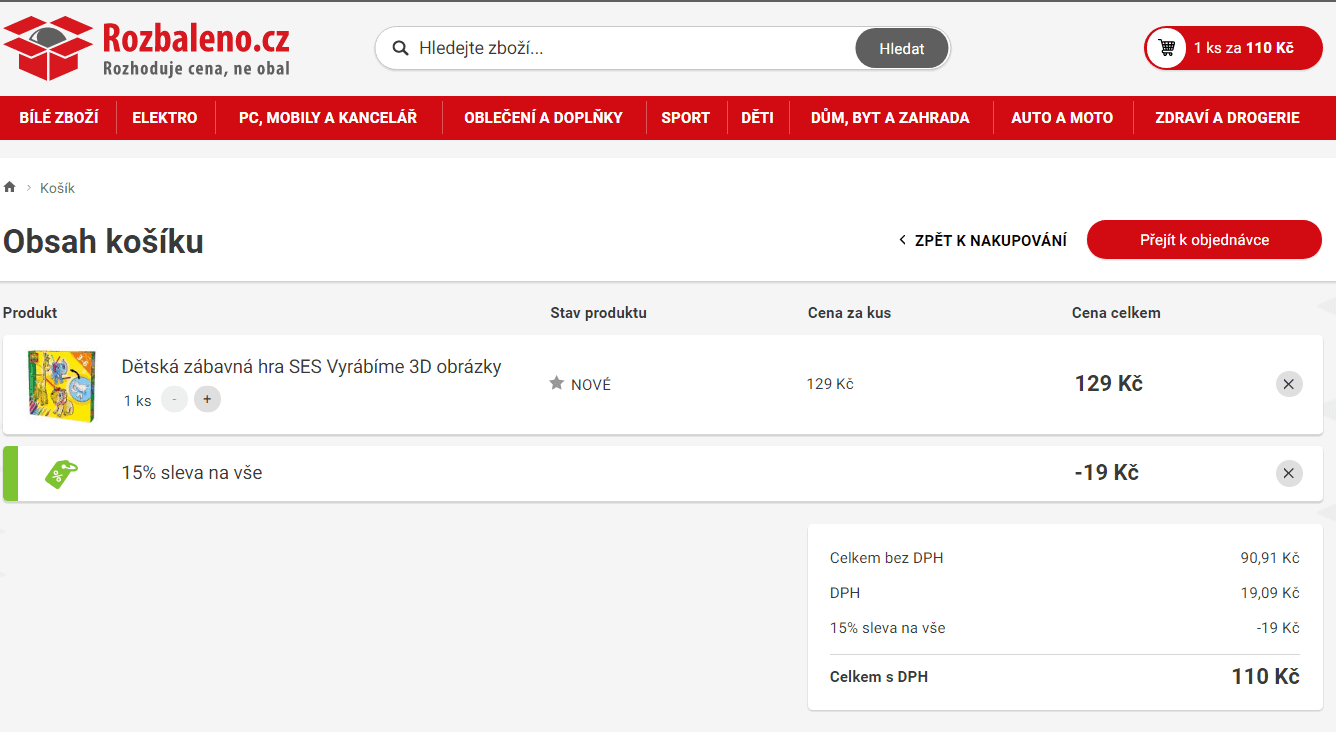
Task: Expand PC, MOBILY A KANCELÁŘ category
Action: (328, 118)
